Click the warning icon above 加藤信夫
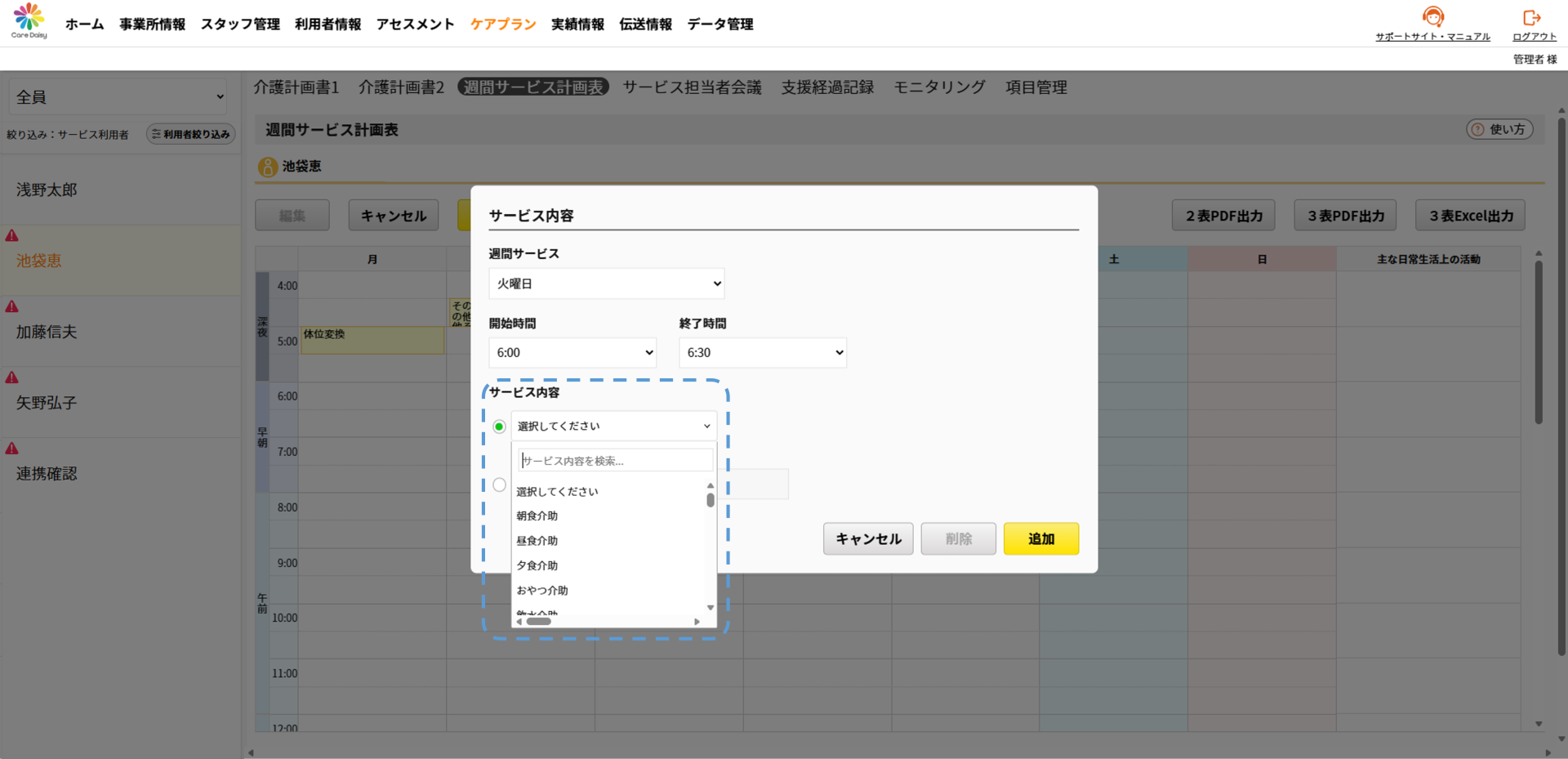 pos(12,307)
